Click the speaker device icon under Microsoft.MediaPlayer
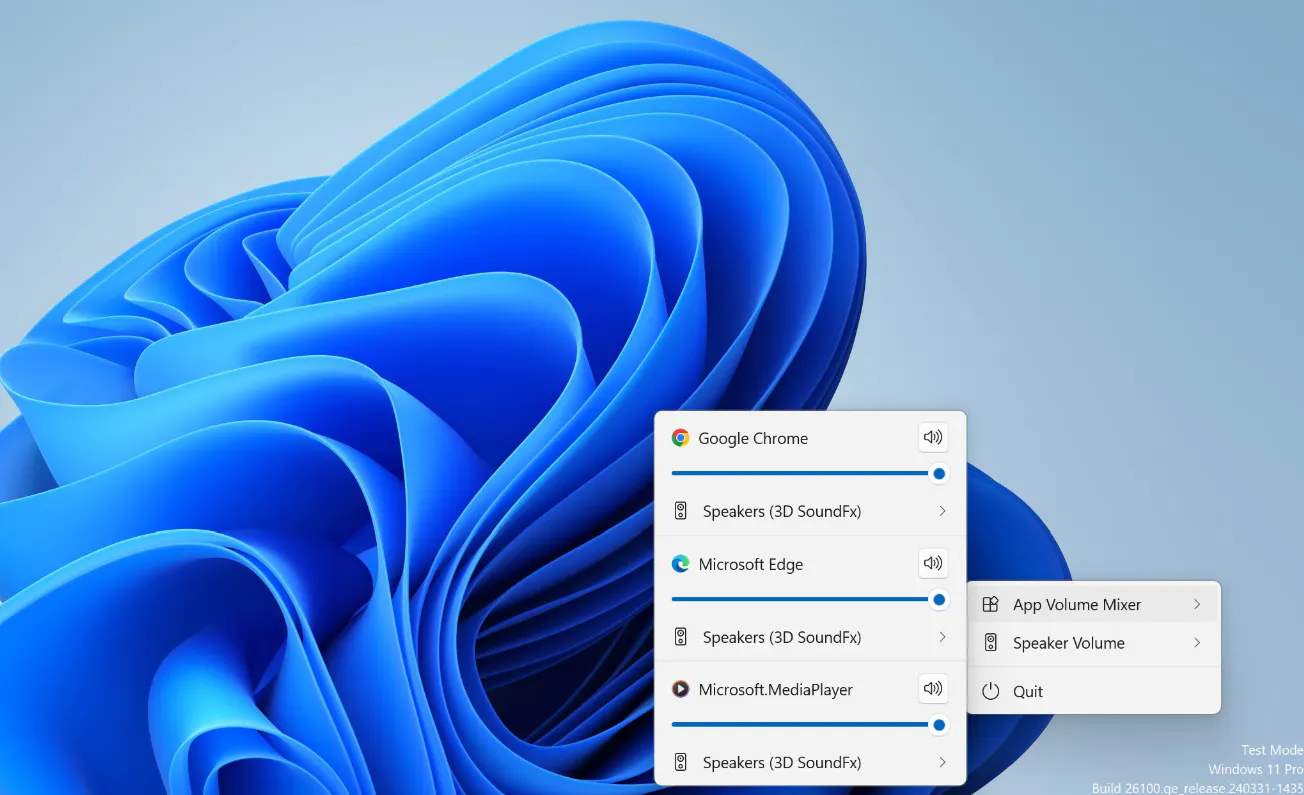The width and height of the screenshot is (1304, 795). [681, 762]
